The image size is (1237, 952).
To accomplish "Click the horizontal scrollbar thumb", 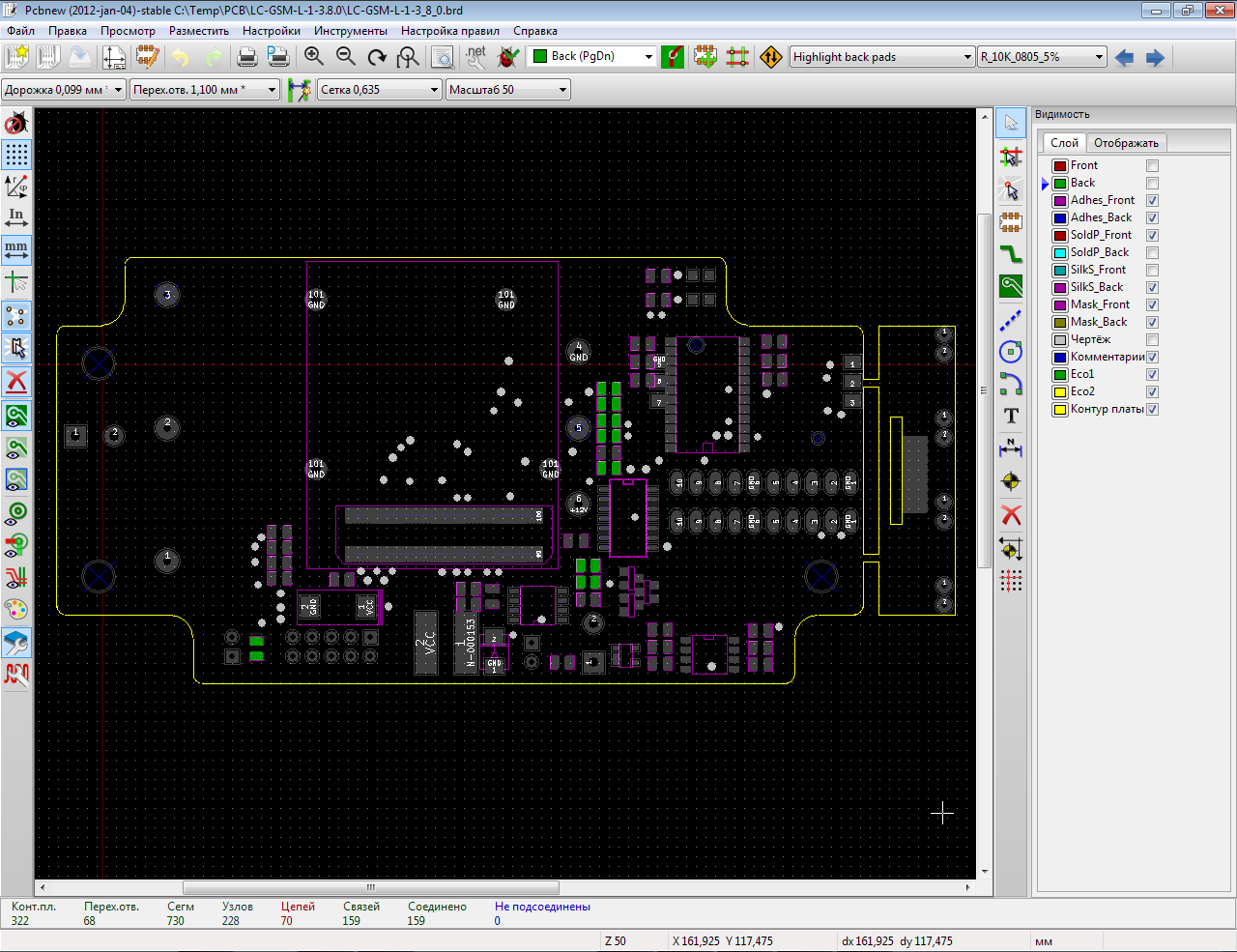I will click(x=370, y=887).
